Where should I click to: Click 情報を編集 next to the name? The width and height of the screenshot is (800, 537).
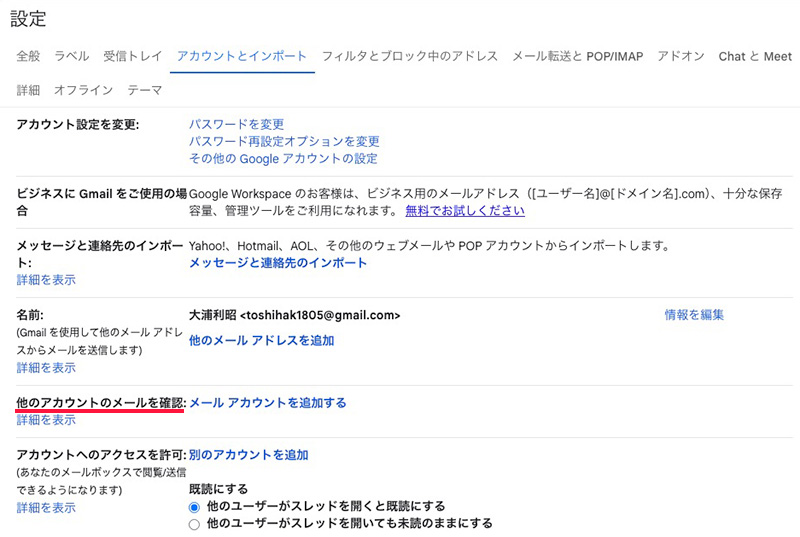694,315
